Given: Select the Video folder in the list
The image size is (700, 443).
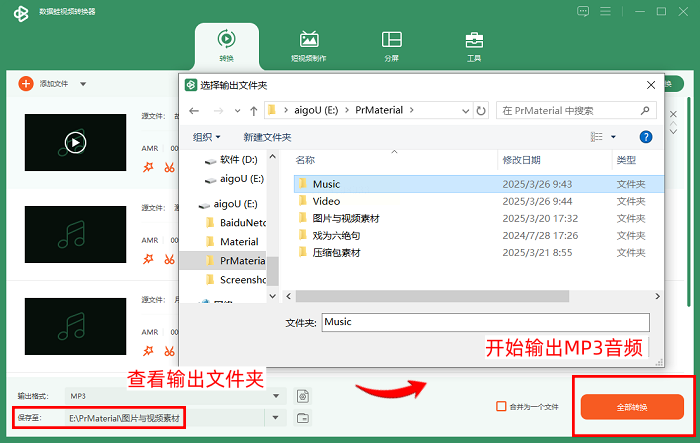Looking at the screenshot, I should point(326,201).
